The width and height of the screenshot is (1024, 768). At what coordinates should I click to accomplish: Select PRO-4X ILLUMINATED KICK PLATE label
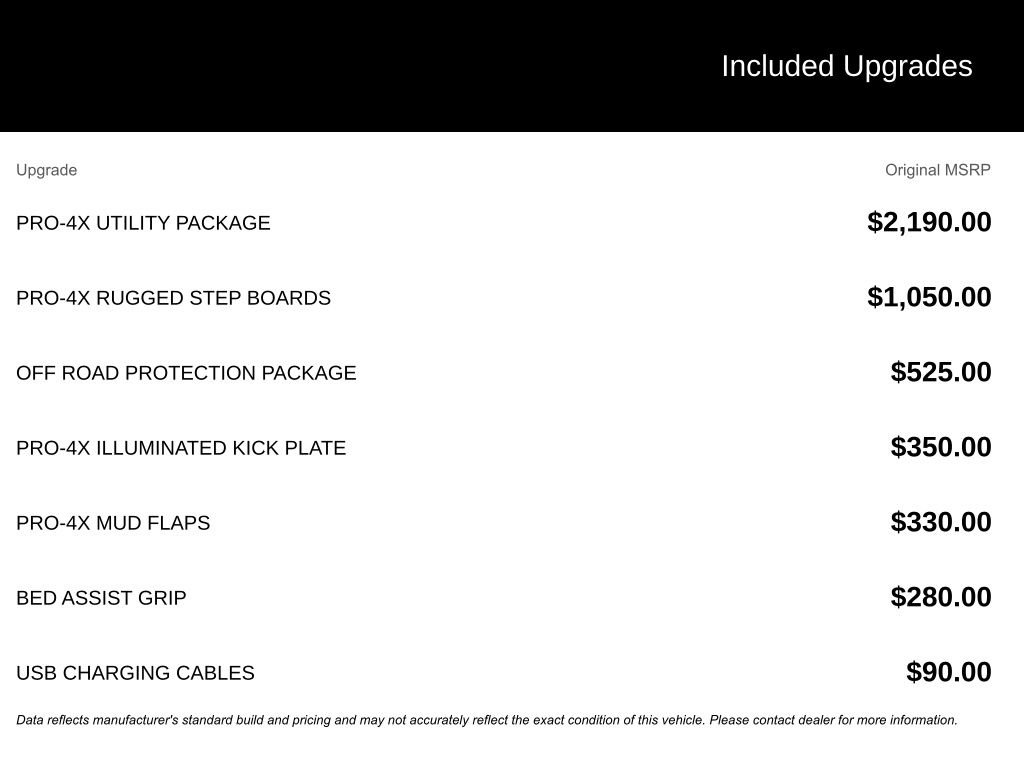tap(181, 448)
